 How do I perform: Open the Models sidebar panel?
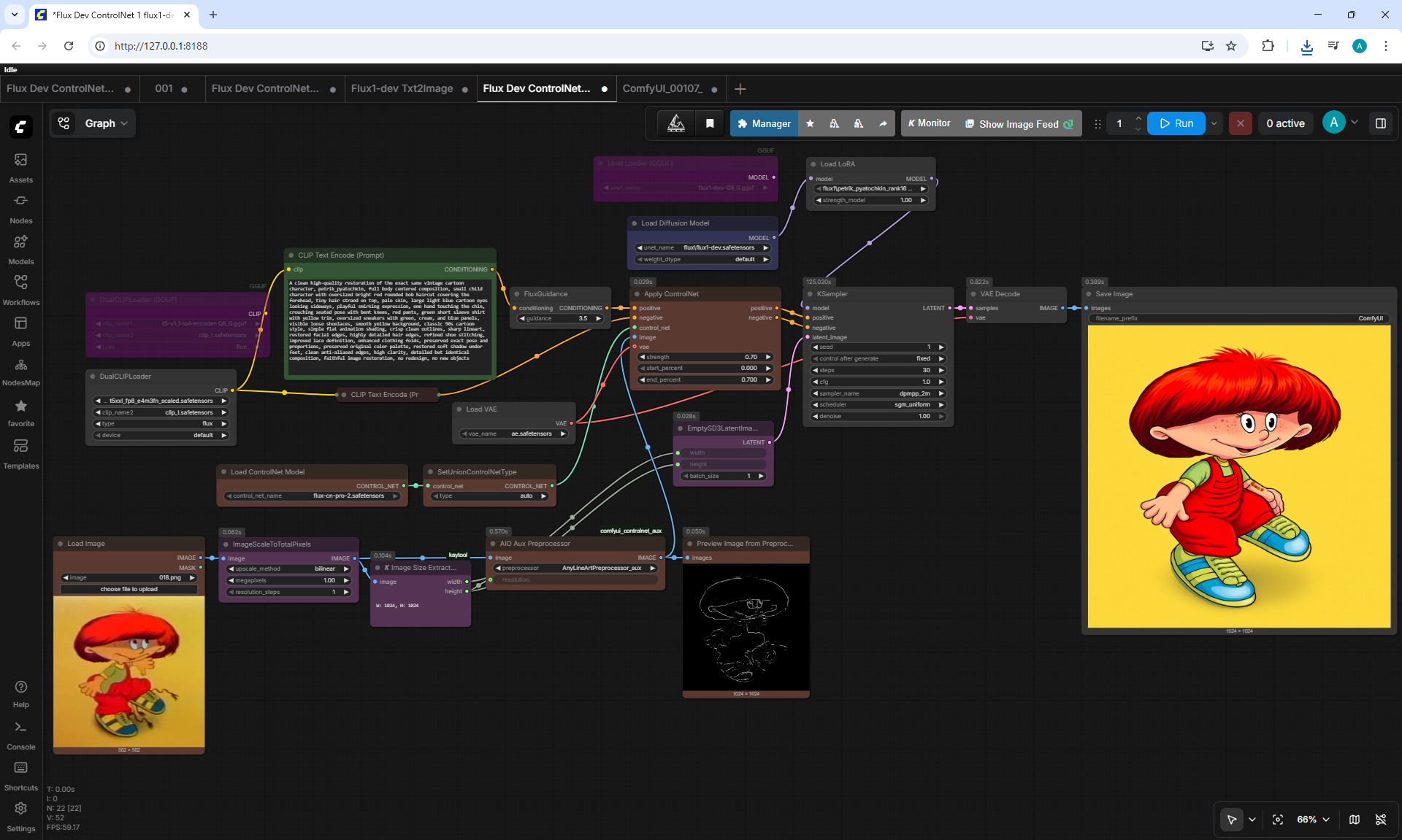pyautogui.click(x=20, y=250)
